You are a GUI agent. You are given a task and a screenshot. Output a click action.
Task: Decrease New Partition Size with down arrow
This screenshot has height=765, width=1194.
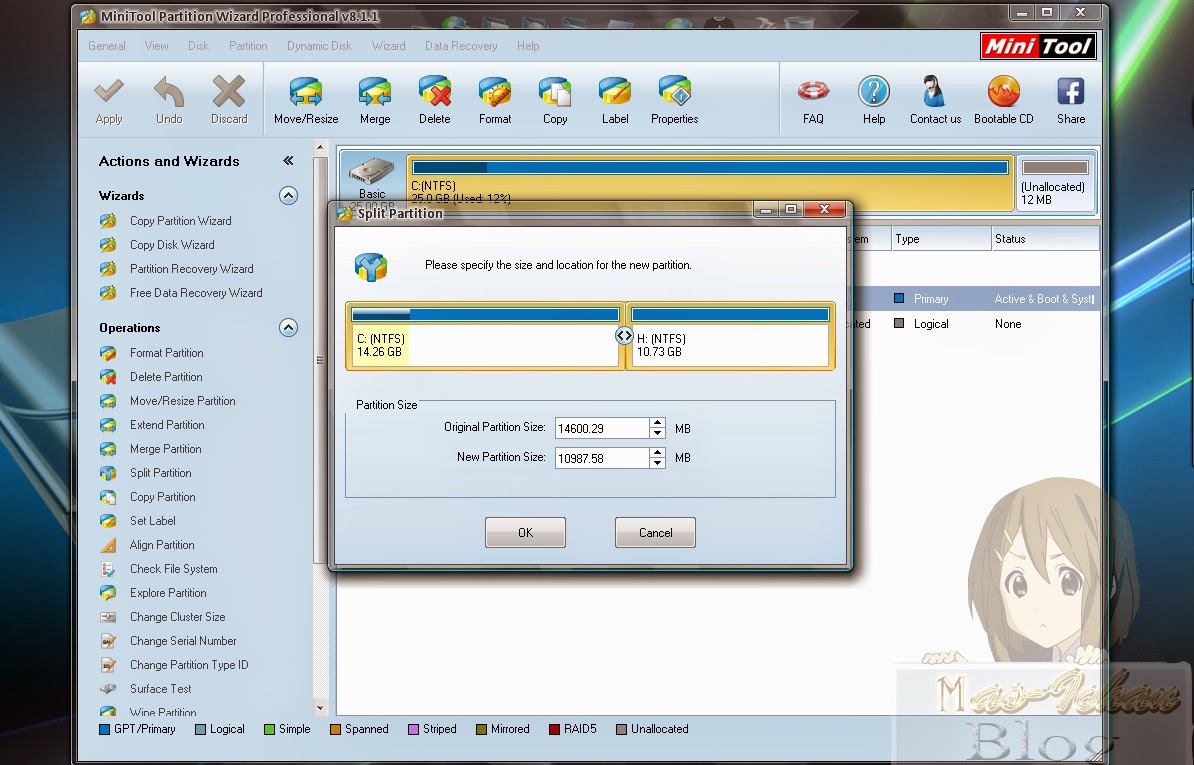(x=657, y=463)
